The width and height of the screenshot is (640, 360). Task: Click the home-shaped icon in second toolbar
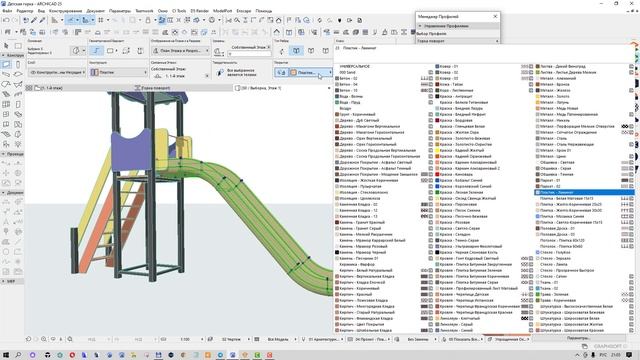click(x=277, y=32)
